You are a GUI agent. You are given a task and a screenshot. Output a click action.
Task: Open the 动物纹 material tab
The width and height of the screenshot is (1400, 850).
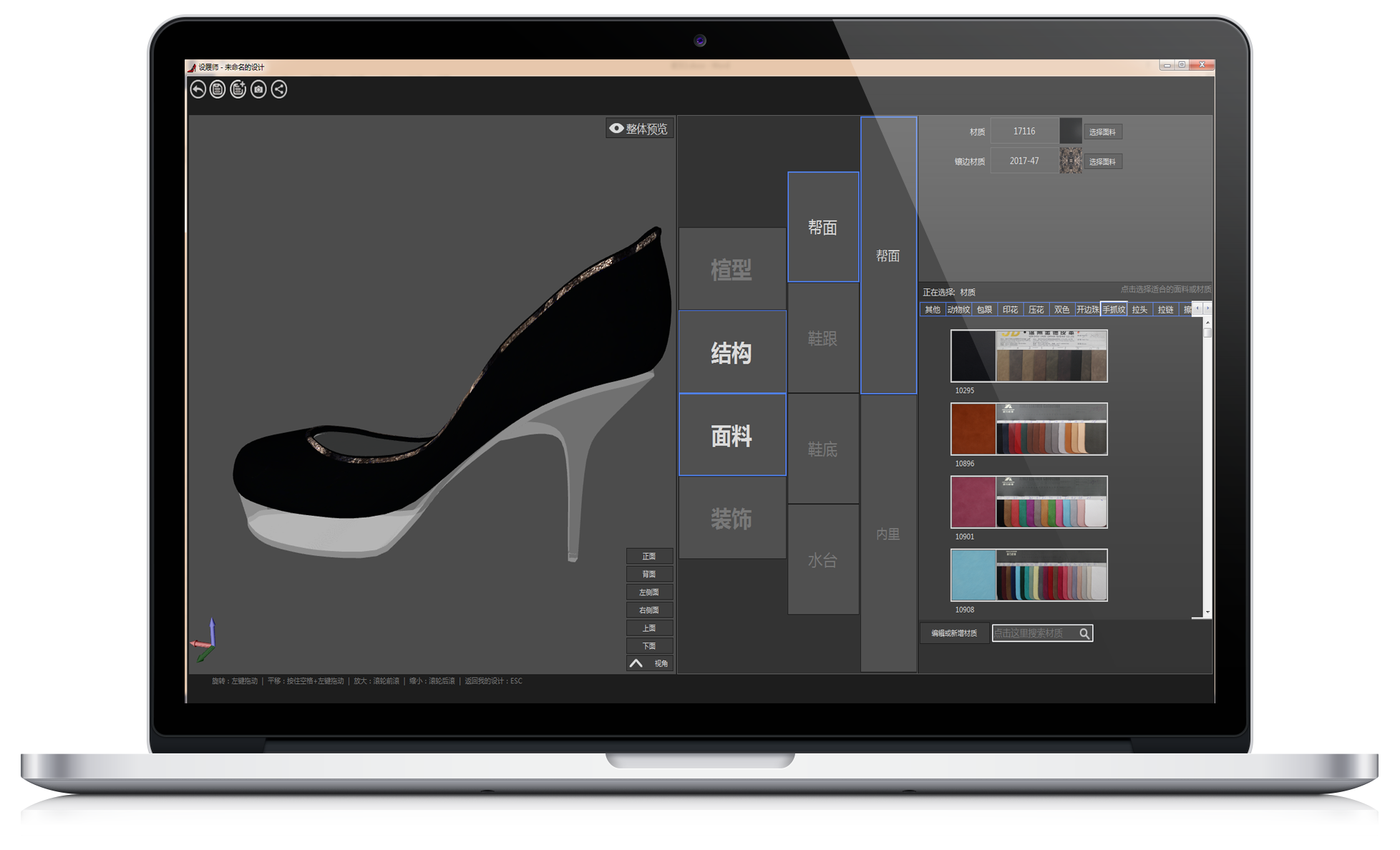pos(958,310)
